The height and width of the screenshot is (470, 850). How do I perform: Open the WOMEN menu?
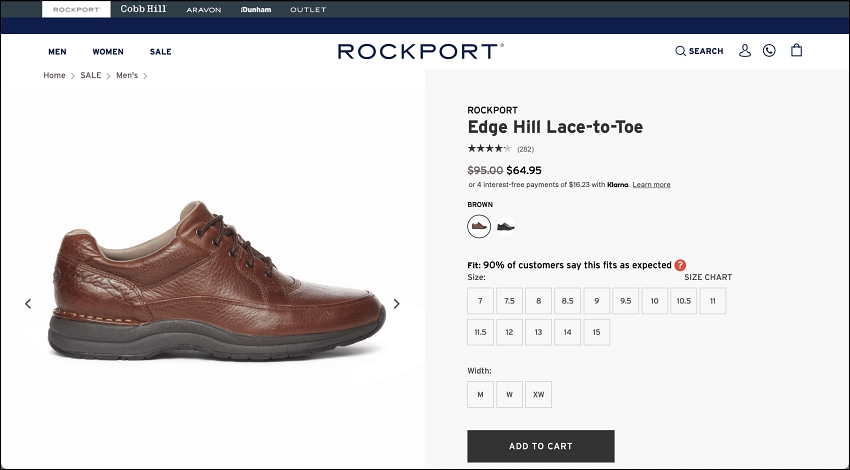pyautogui.click(x=108, y=52)
